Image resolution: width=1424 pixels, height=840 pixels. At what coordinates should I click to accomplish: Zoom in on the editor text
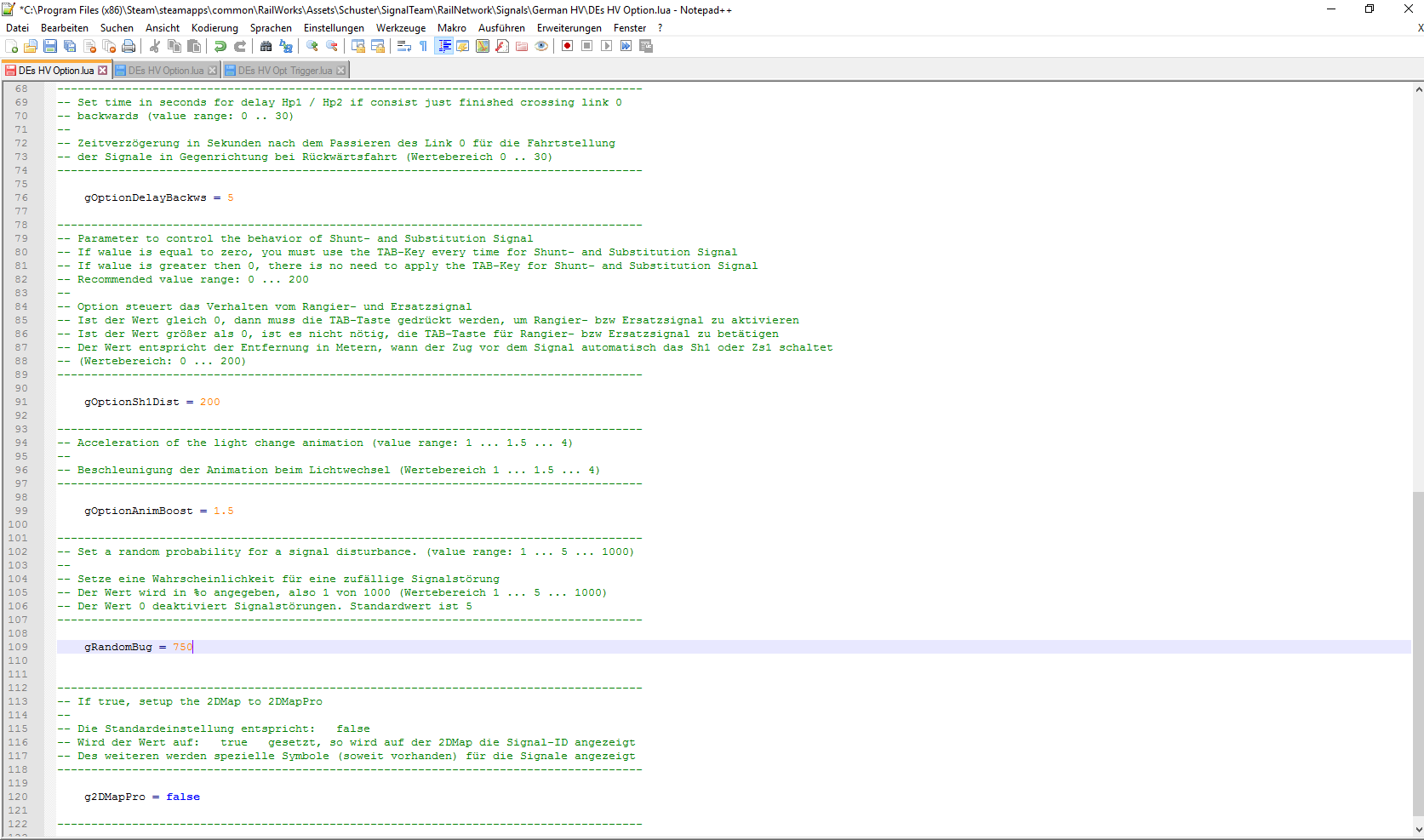tap(312, 46)
